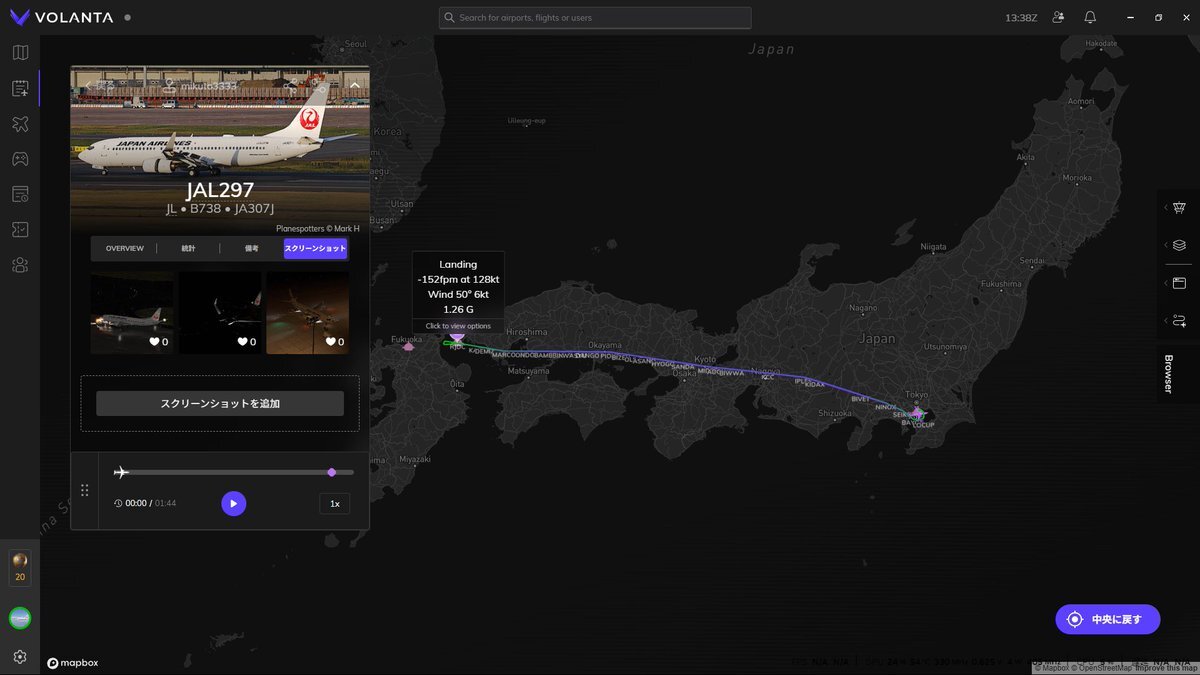The width and height of the screenshot is (1200, 675).
Task: Click the Improve this map link
Action: [x=1164, y=668]
